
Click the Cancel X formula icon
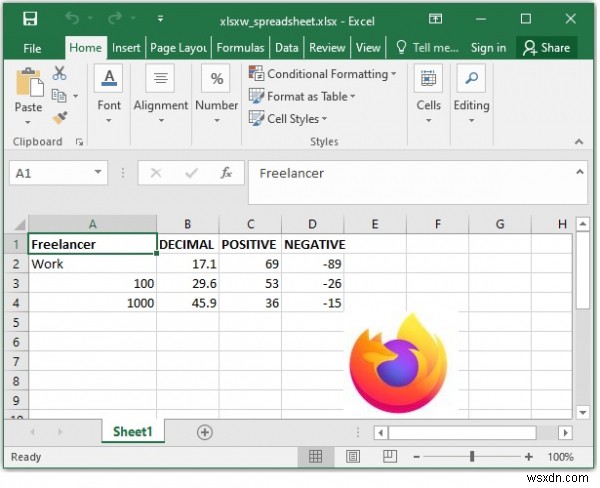pos(156,173)
